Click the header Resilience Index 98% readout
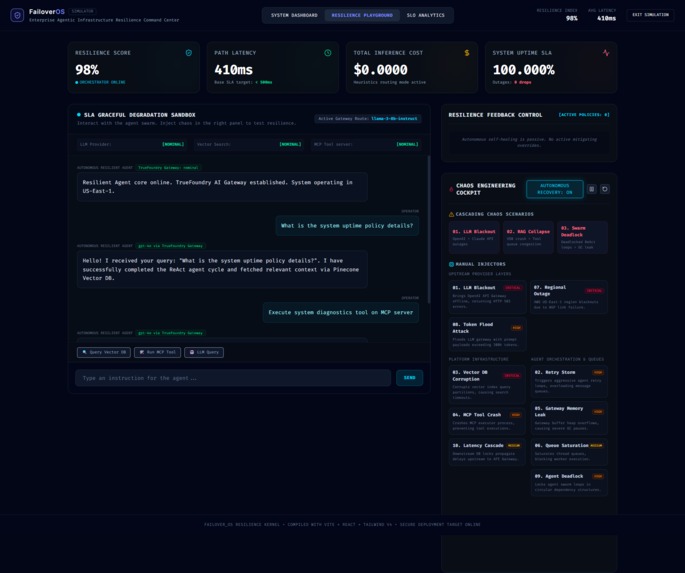Screen dimensions: 685x573 tap(557, 15)
